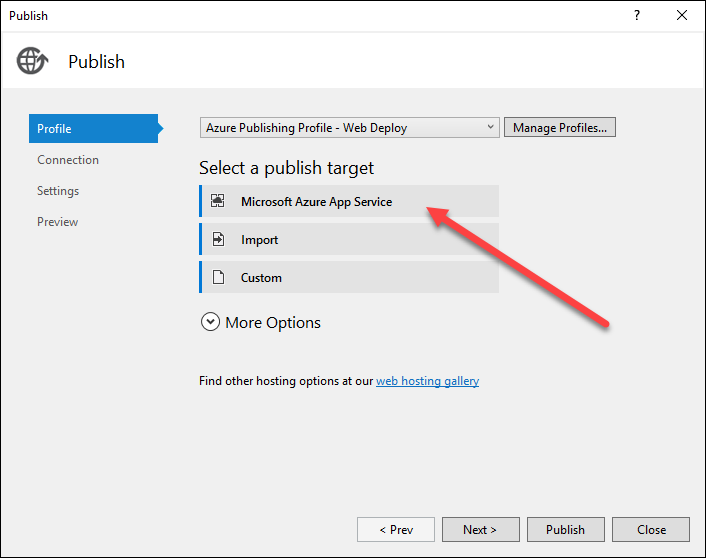Advance with the Next button
The height and width of the screenshot is (558, 706).
pyautogui.click(x=480, y=530)
